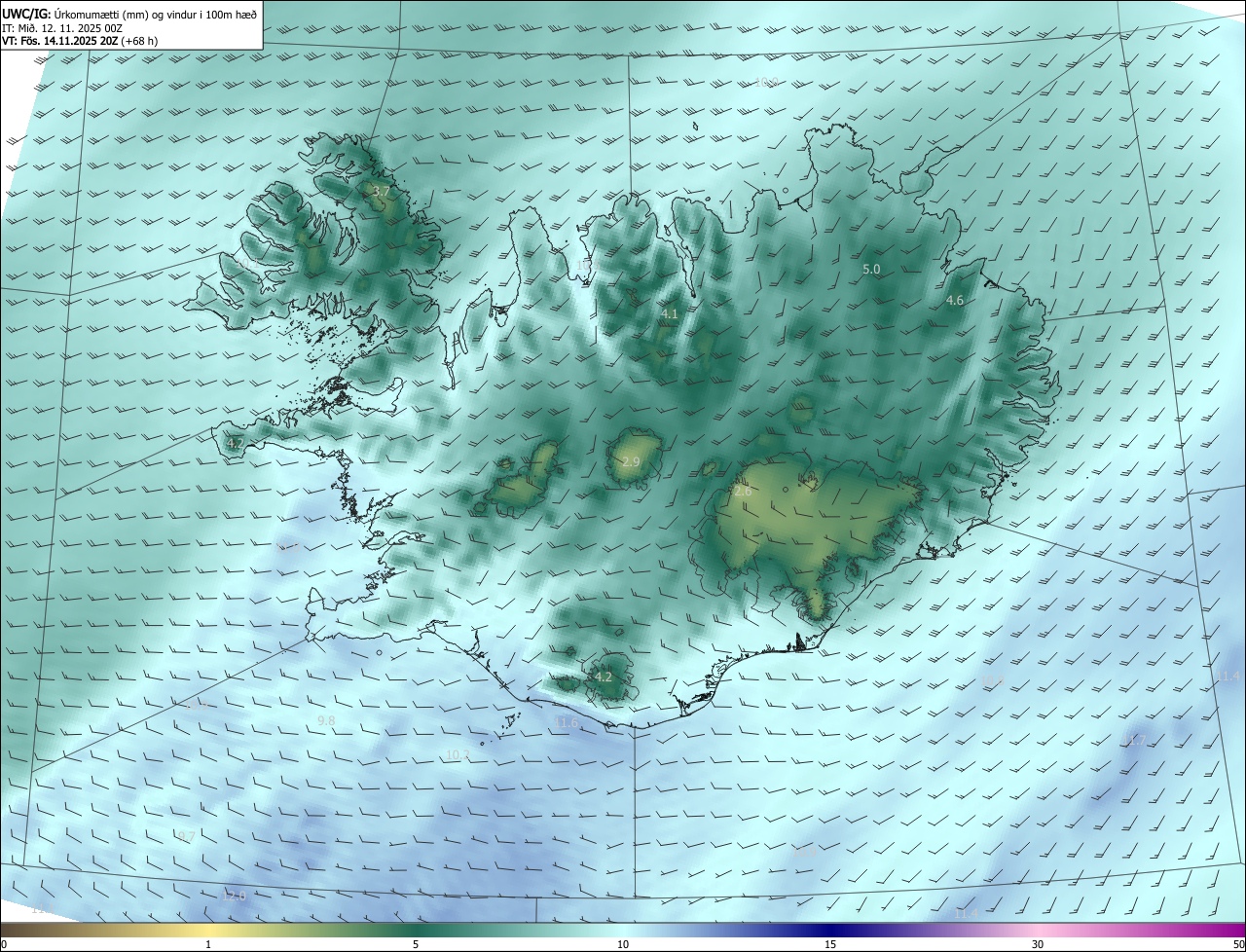Click the 4.2 value label near the south coast
This screenshot has width=1246, height=952.
coord(603,677)
